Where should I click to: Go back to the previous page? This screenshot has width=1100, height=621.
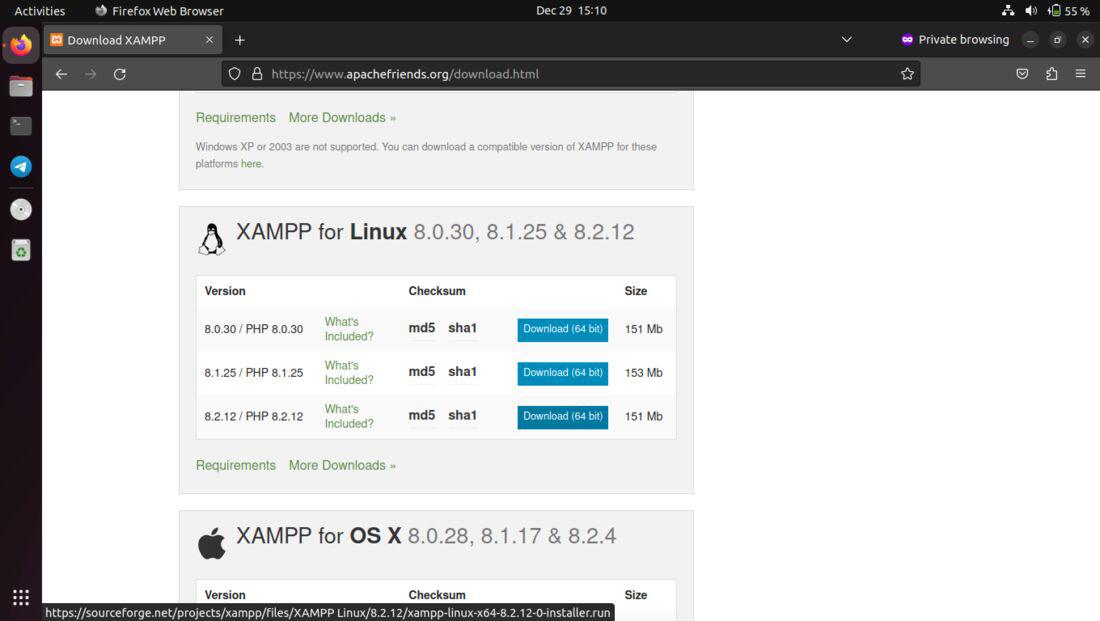[61, 74]
